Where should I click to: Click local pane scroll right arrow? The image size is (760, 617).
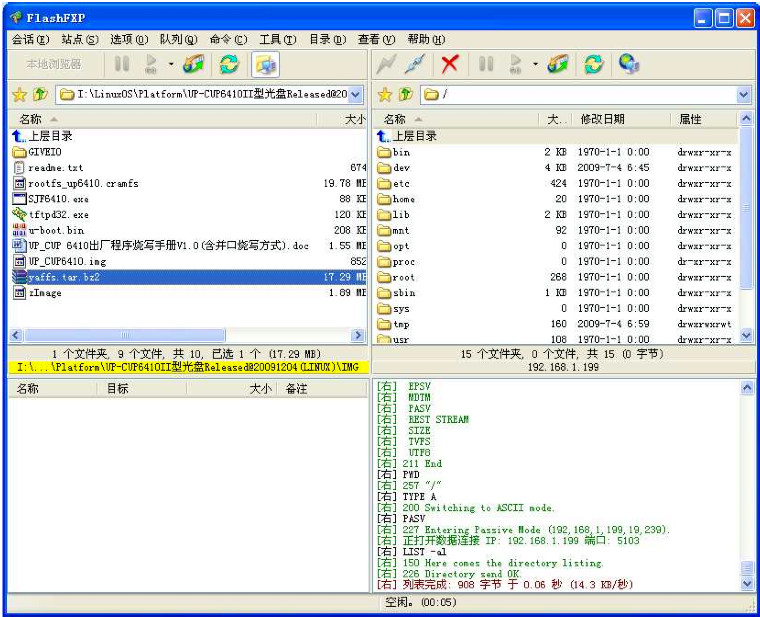pyautogui.click(x=358, y=335)
